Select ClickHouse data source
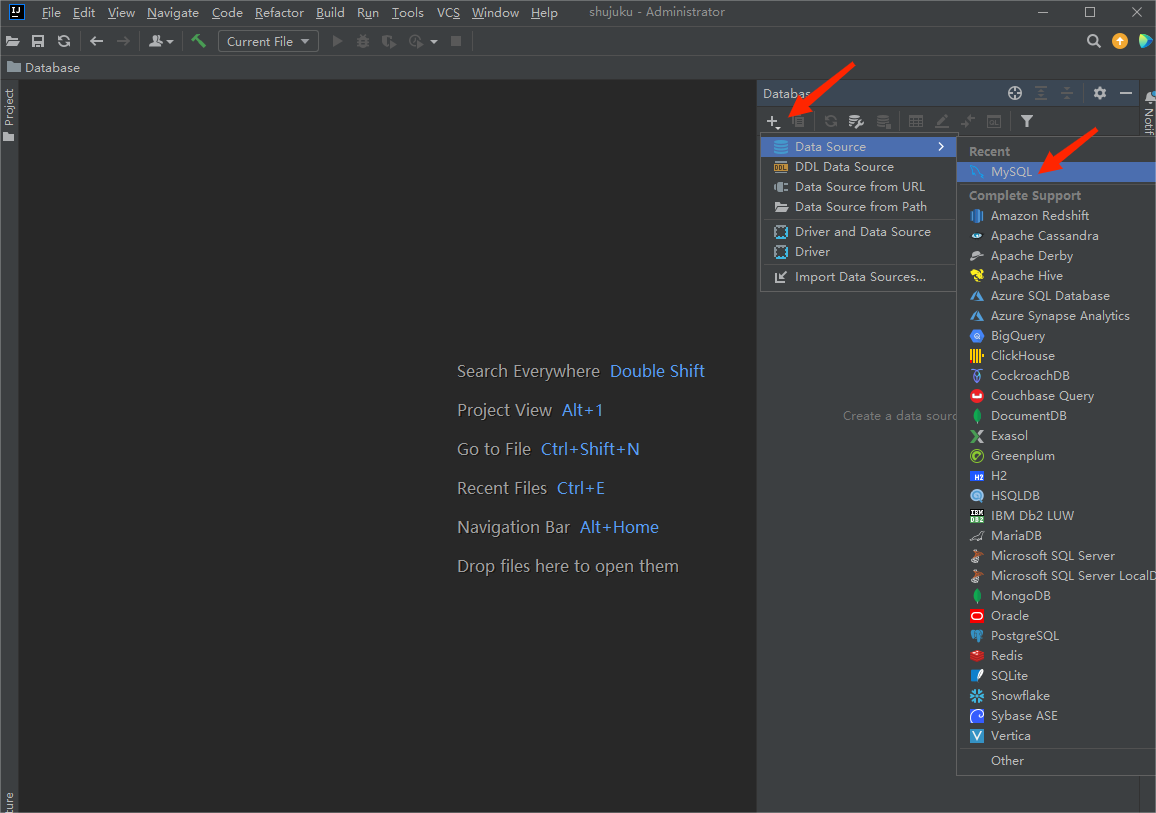 click(1056, 355)
